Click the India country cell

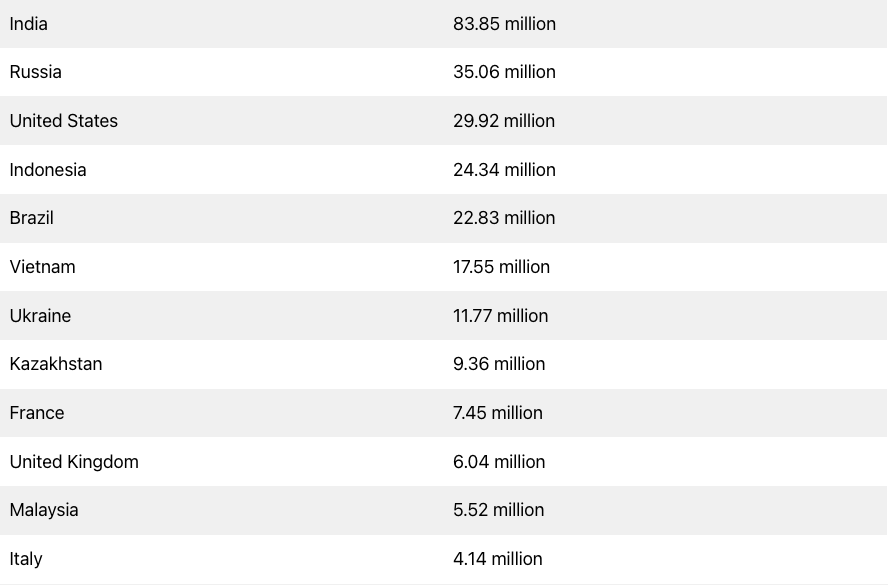pyautogui.click(x=28, y=24)
